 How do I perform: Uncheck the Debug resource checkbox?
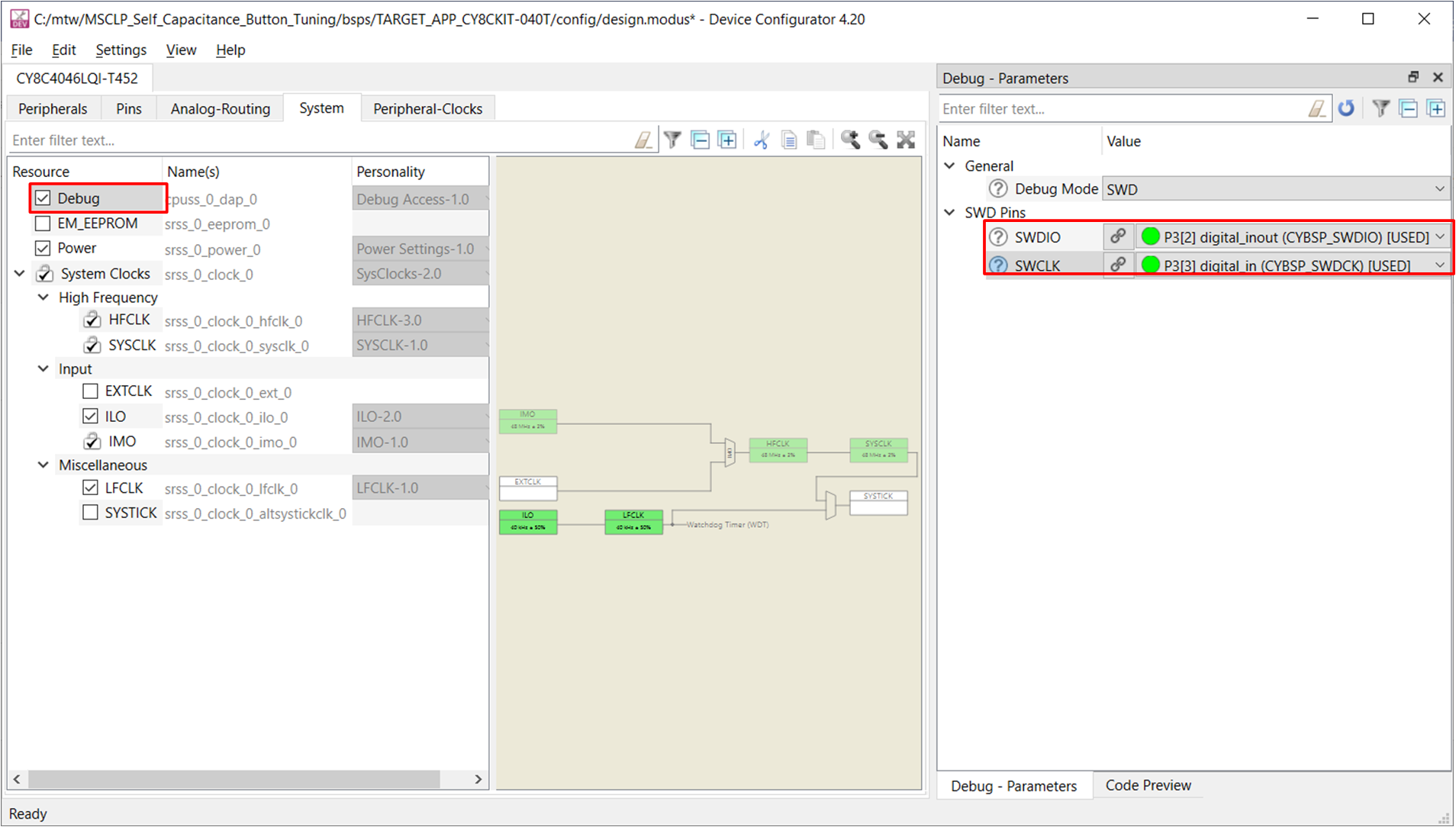tap(43, 198)
